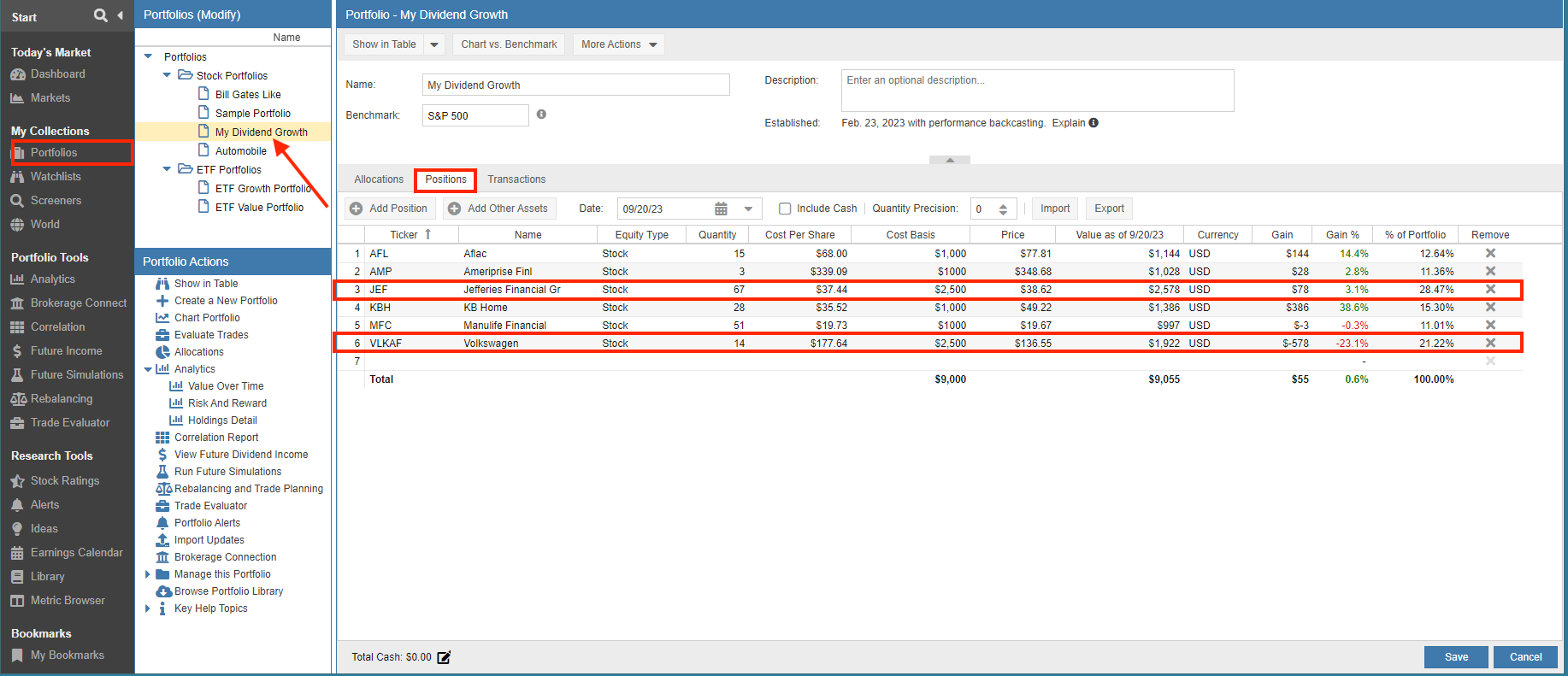The width and height of the screenshot is (1568, 676).
Task: Click the benchmark info icon next to S&P 500
Action: tap(541, 115)
